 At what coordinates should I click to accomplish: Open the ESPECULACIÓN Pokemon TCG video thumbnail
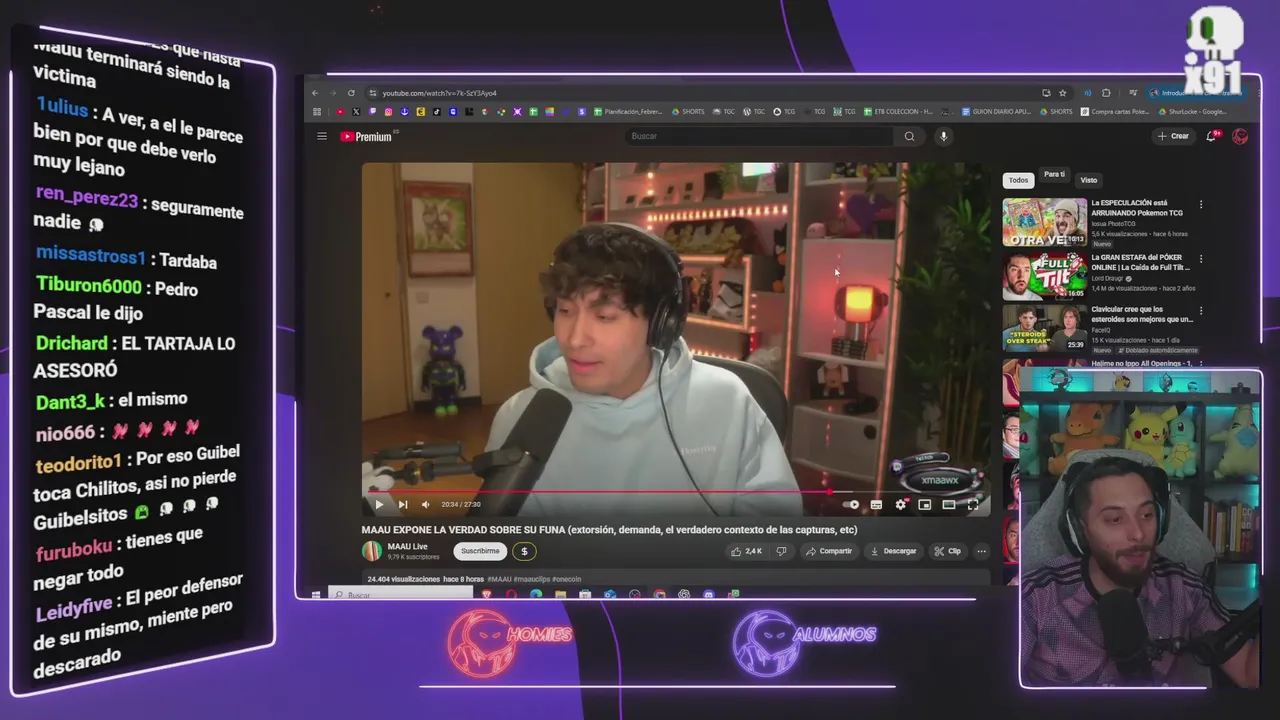click(1044, 222)
